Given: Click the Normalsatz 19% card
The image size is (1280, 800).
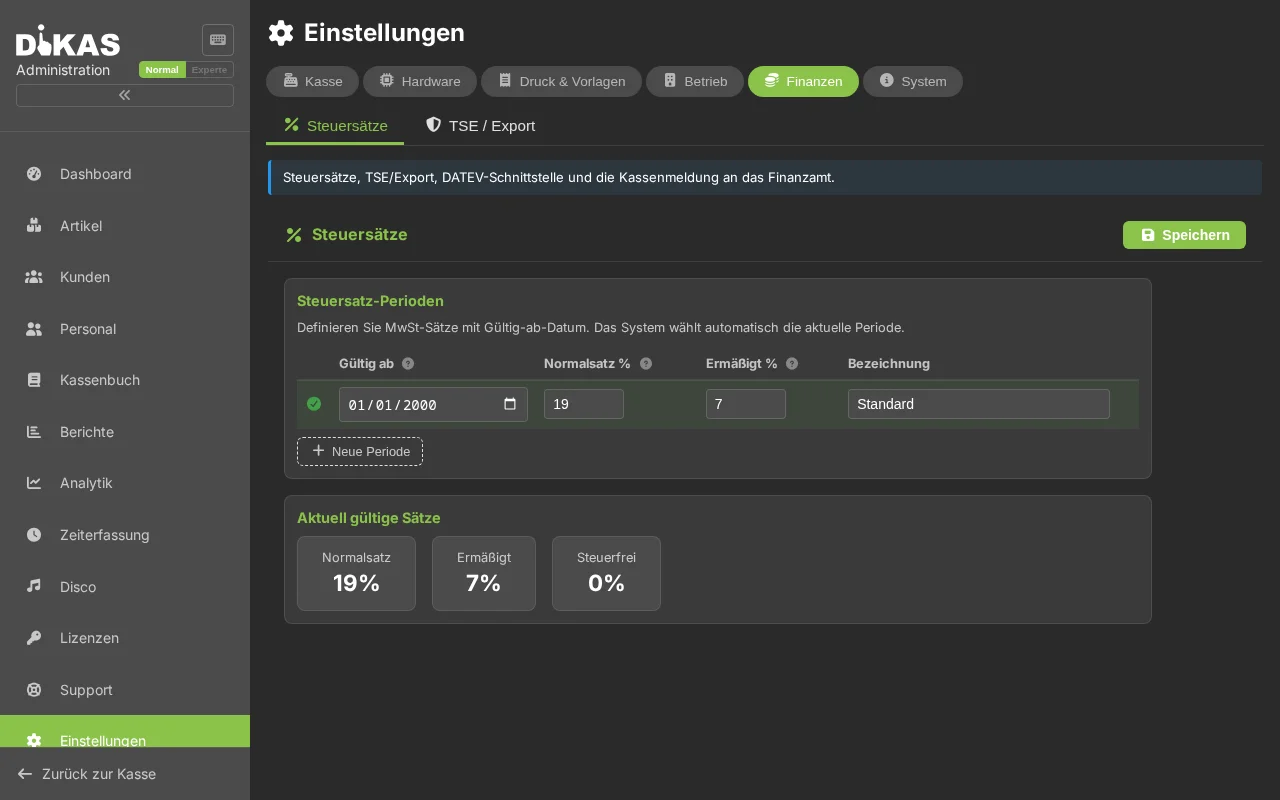Looking at the screenshot, I should pos(356,573).
